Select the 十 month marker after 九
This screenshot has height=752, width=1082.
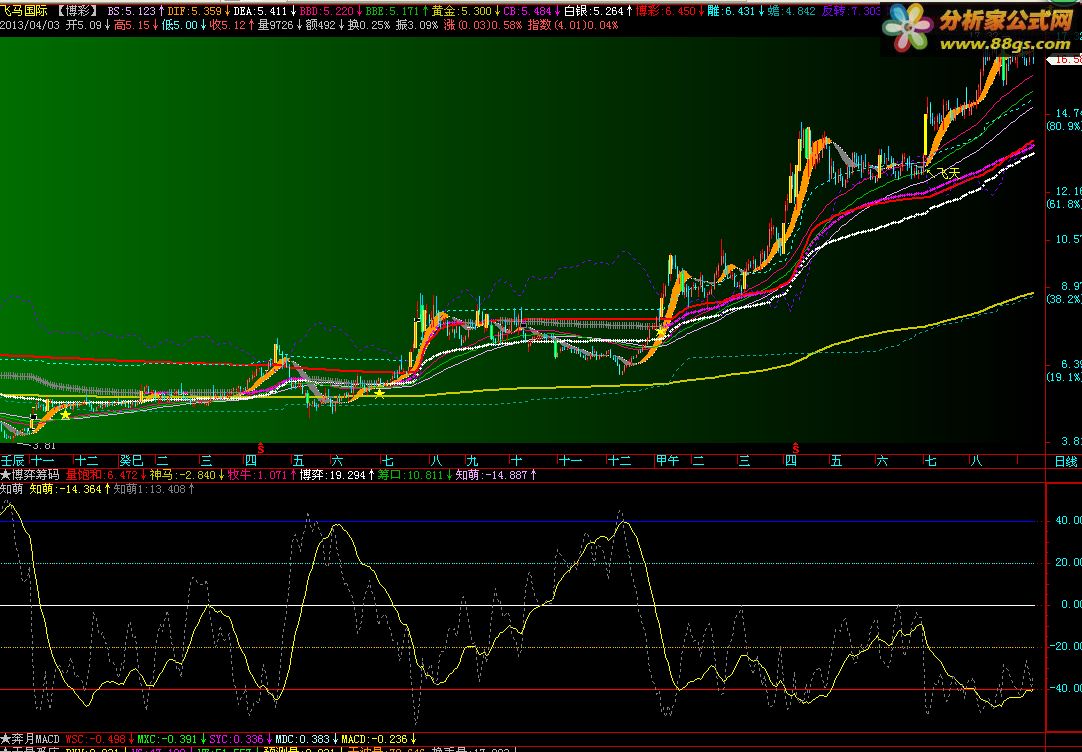517,461
